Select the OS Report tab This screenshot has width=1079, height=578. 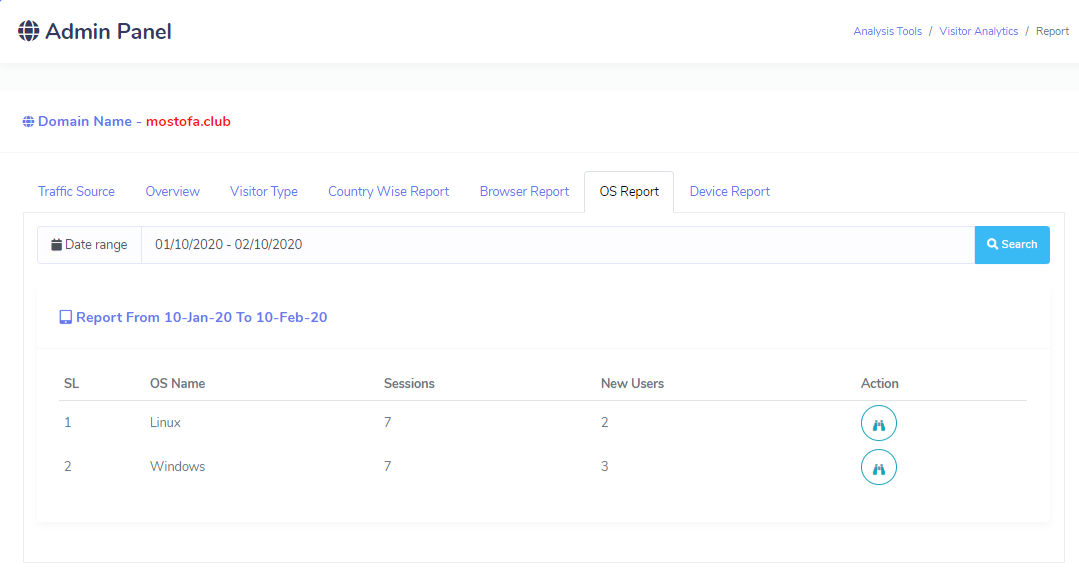click(x=629, y=192)
